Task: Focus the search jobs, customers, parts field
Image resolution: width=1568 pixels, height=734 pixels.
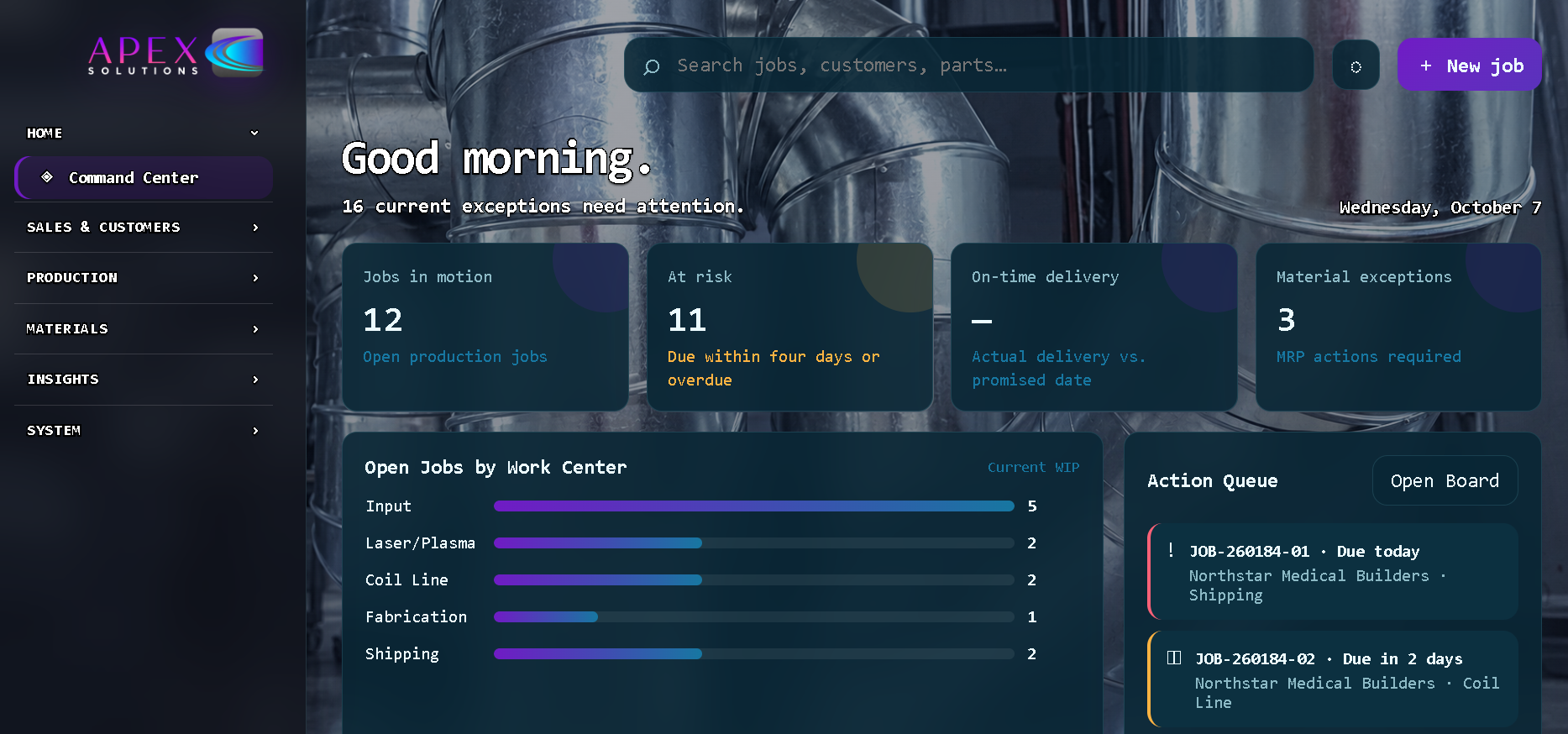Action: point(968,65)
